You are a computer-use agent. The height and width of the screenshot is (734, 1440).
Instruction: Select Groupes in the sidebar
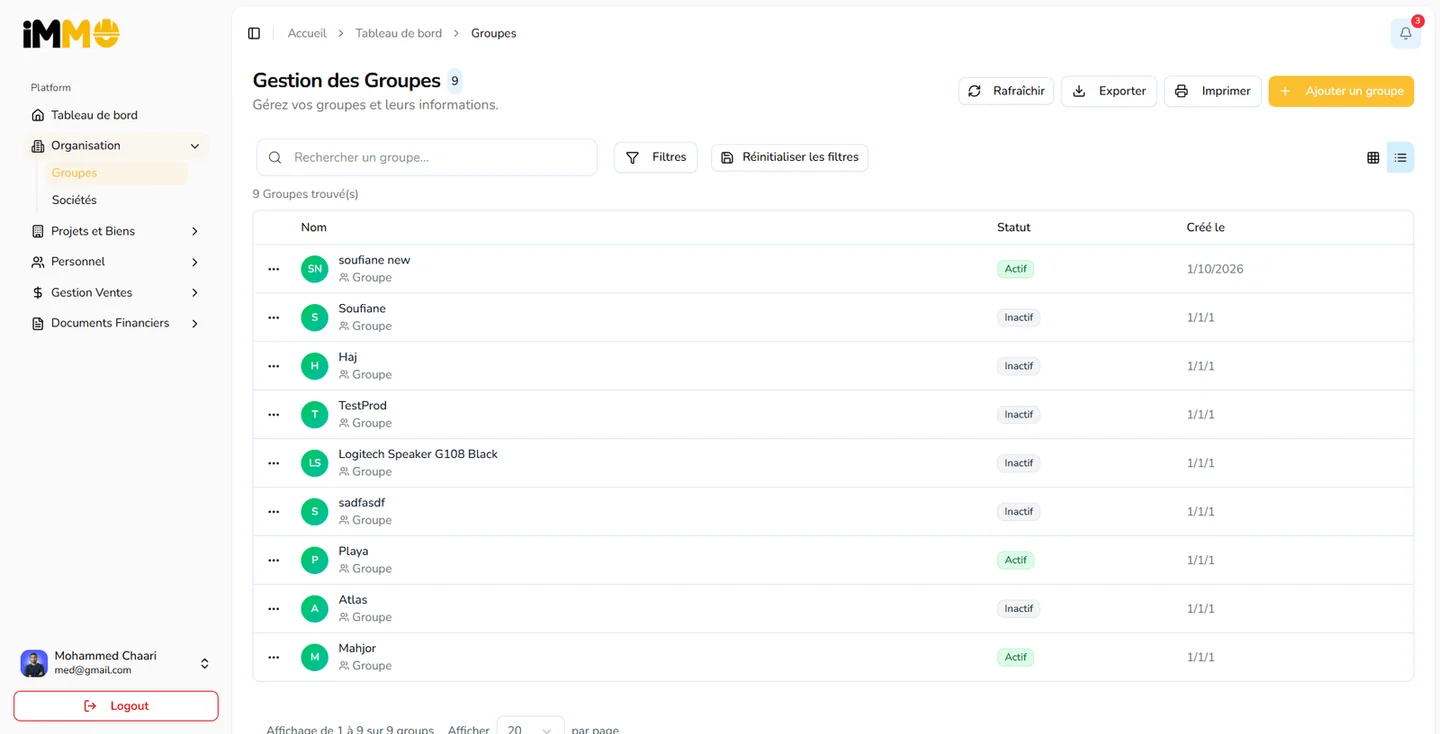116,173
